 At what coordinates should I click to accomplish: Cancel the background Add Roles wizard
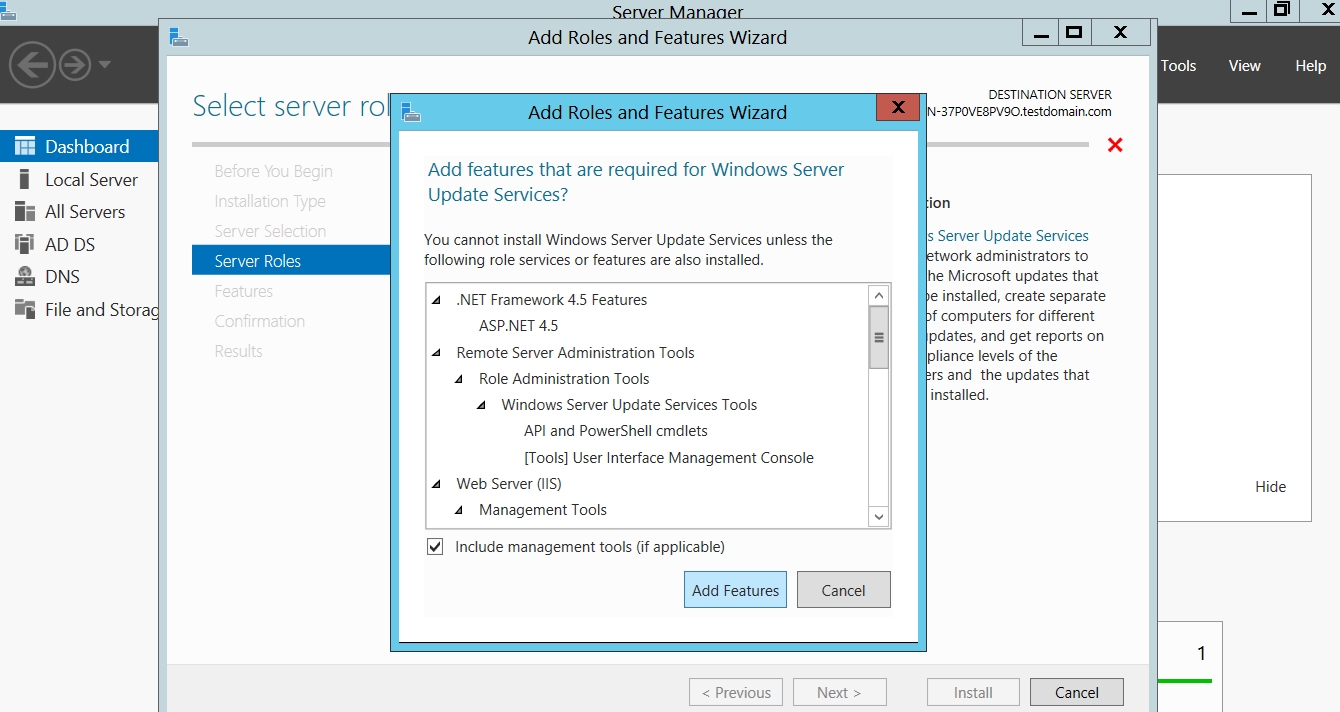click(1077, 692)
